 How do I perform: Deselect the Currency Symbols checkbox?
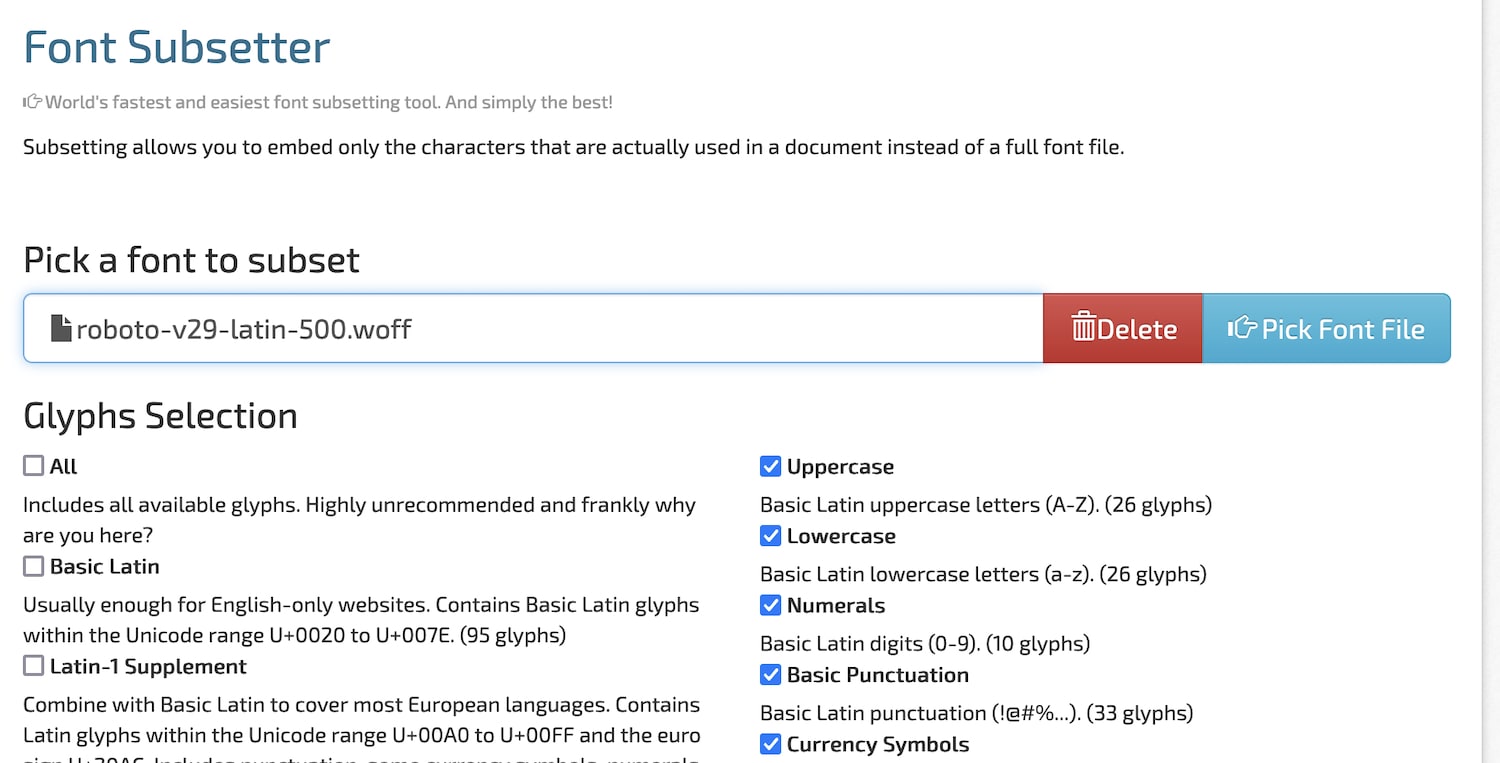click(770, 744)
